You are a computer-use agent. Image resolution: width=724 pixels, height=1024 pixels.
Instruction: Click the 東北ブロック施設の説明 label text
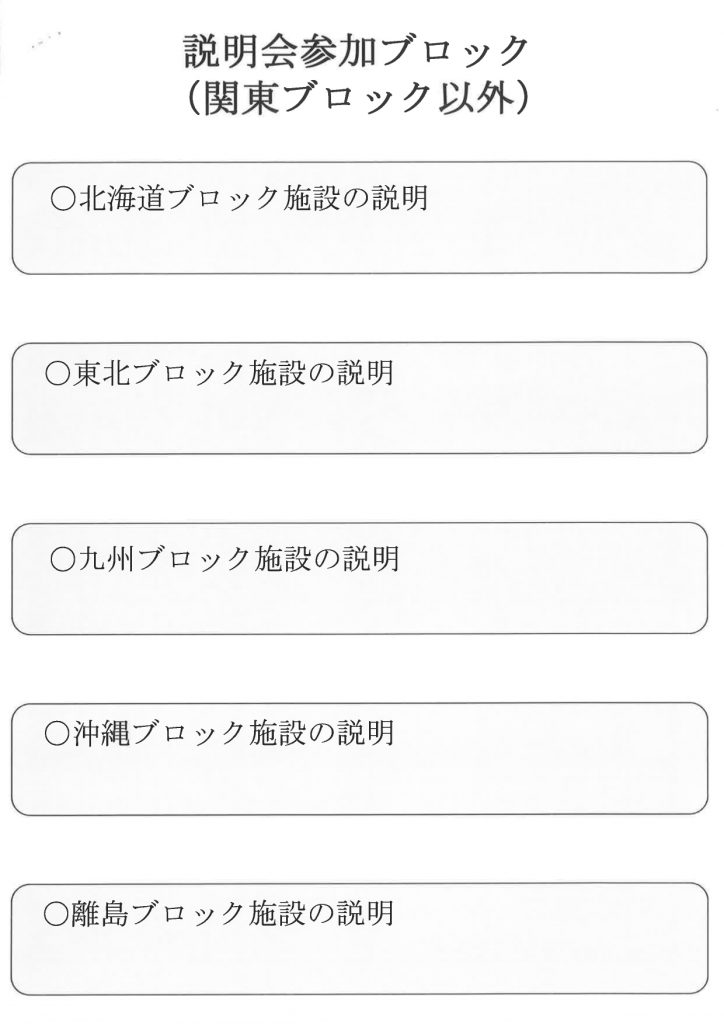click(x=233, y=374)
